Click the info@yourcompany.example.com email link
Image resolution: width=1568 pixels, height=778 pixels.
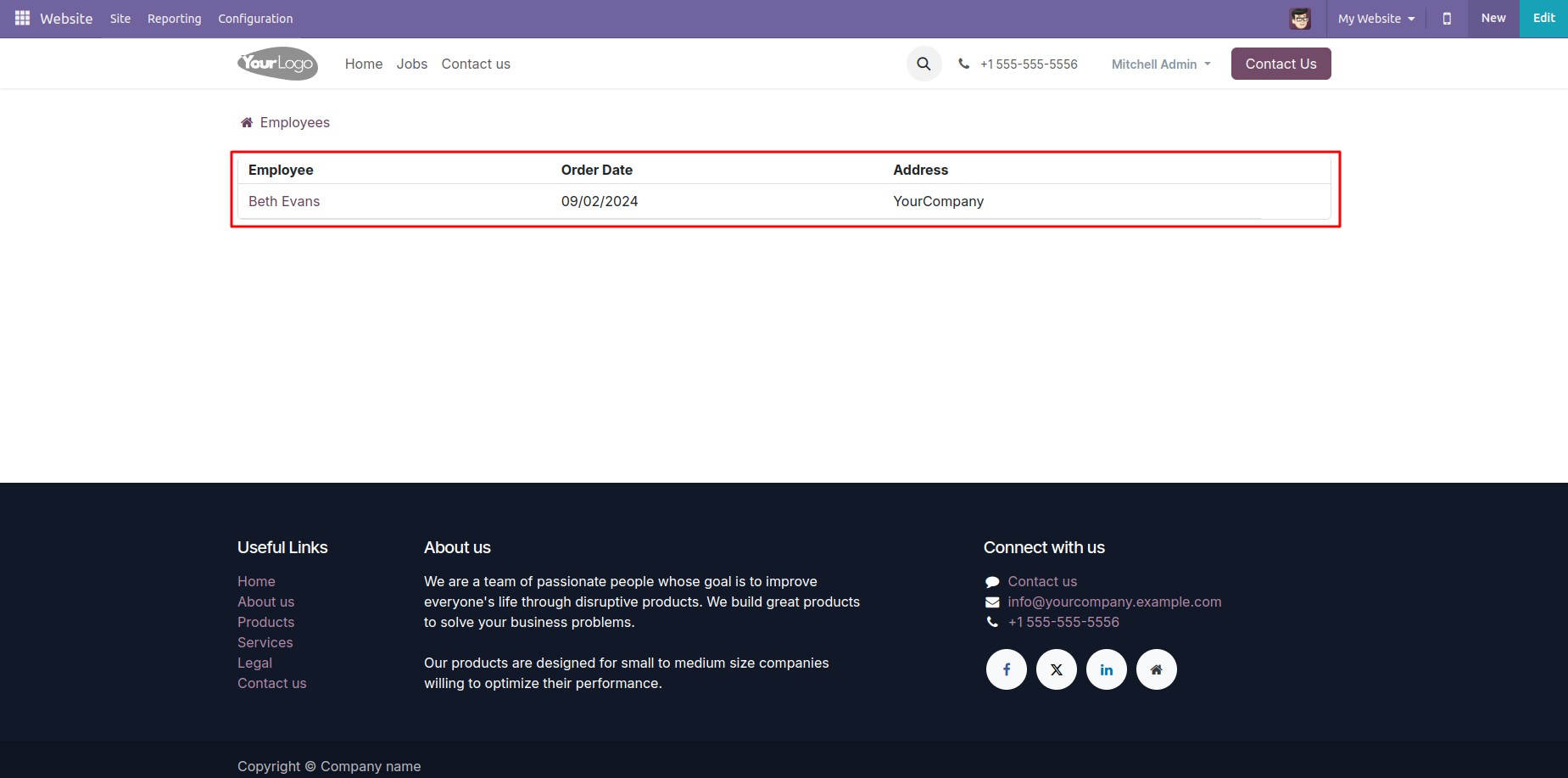tap(1113, 602)
